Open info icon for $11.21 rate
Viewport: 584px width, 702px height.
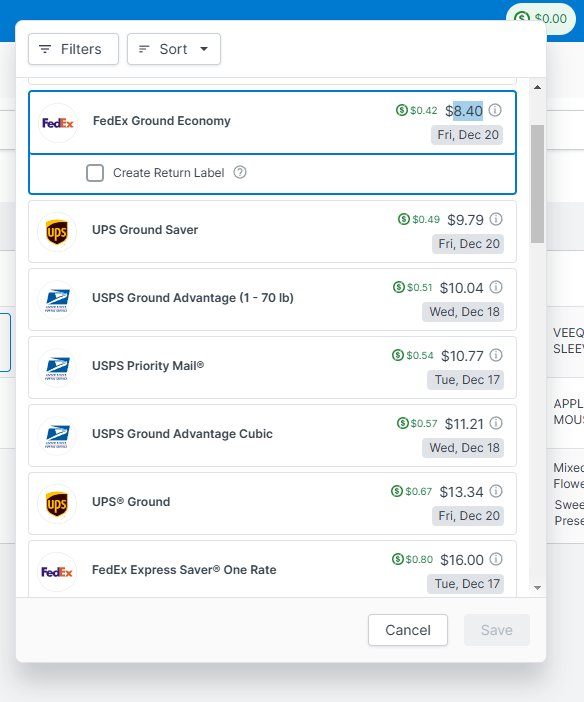coord(496,424)
